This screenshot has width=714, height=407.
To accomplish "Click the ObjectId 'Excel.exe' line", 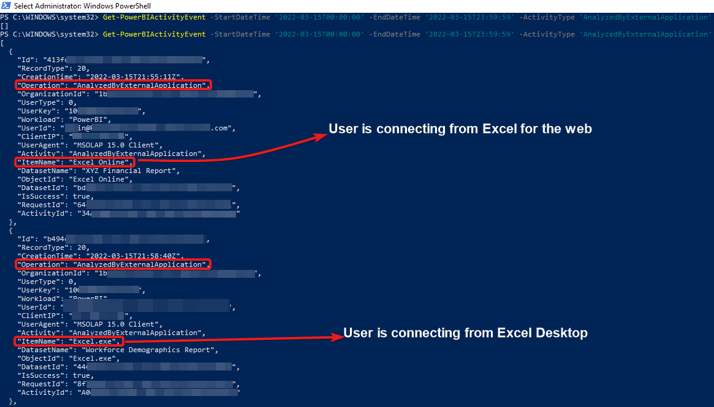I will coord(68,359).
